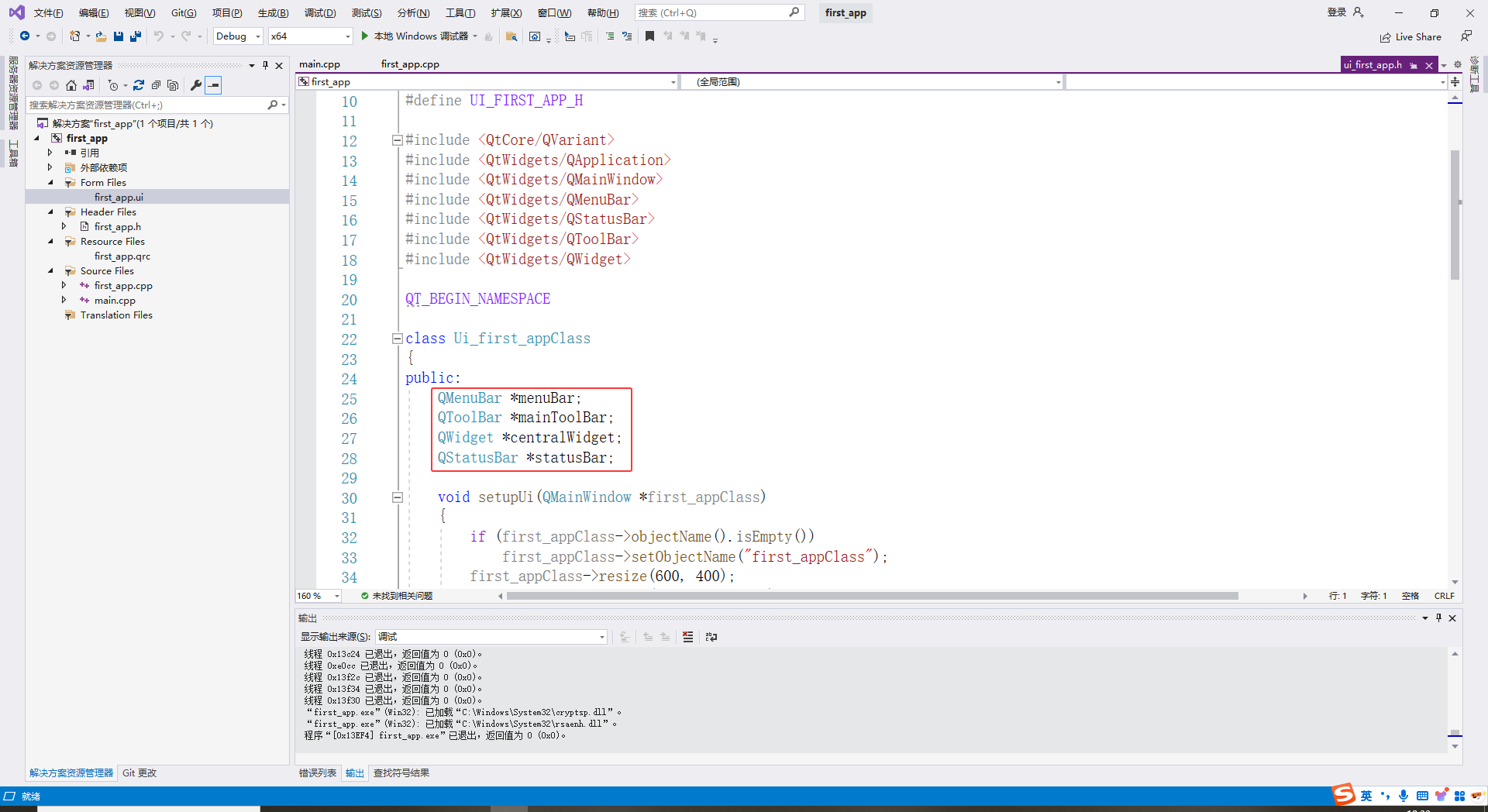Click the 搜索 (Ctrl+Q) search box

[x=719, y=12]
